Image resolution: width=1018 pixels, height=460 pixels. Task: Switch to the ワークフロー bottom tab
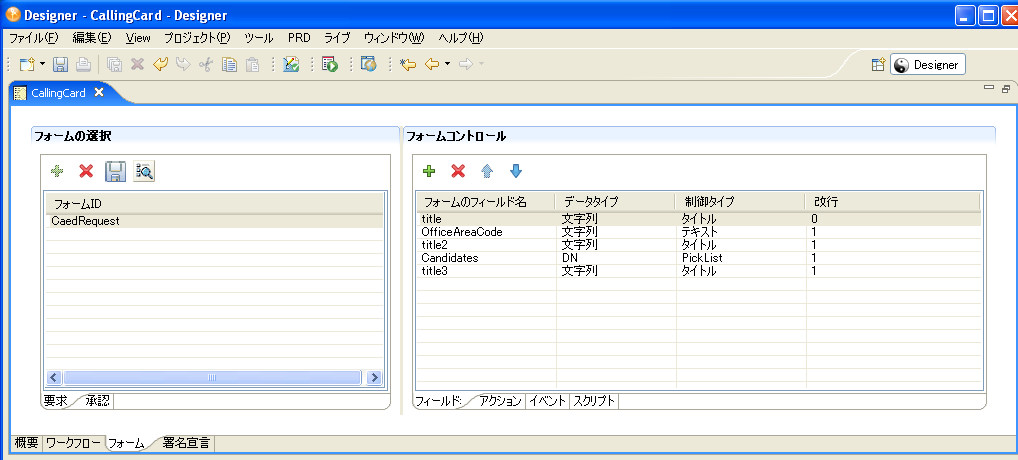pos(73,443)
